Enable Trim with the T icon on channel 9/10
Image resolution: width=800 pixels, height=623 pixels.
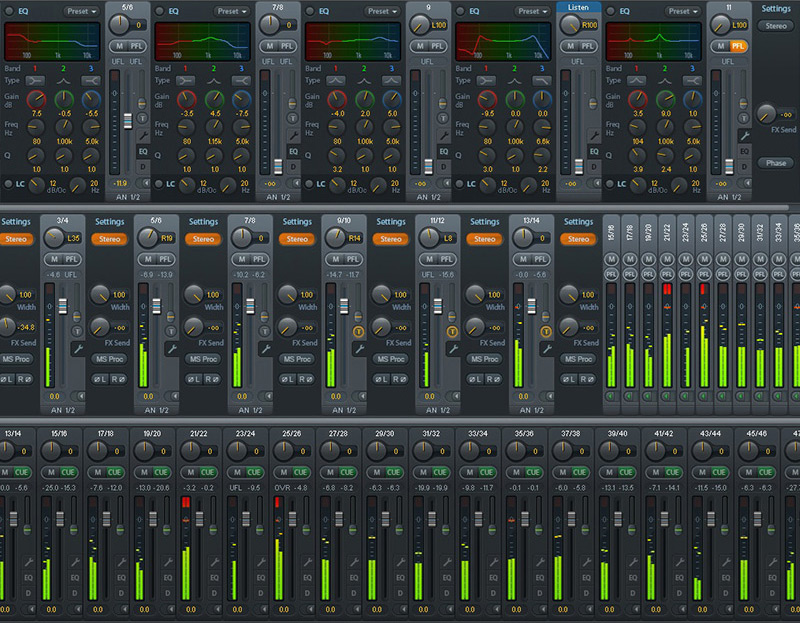(x=358, y=331)
